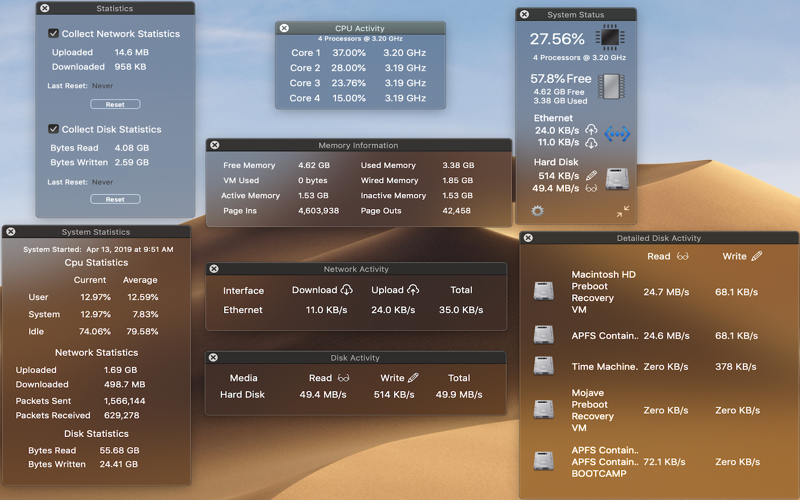Screen dimensions: 800x500
Task: Click Time Machine write value 378 KB/s
Action: pyautogui.click(x=736, y=366)
